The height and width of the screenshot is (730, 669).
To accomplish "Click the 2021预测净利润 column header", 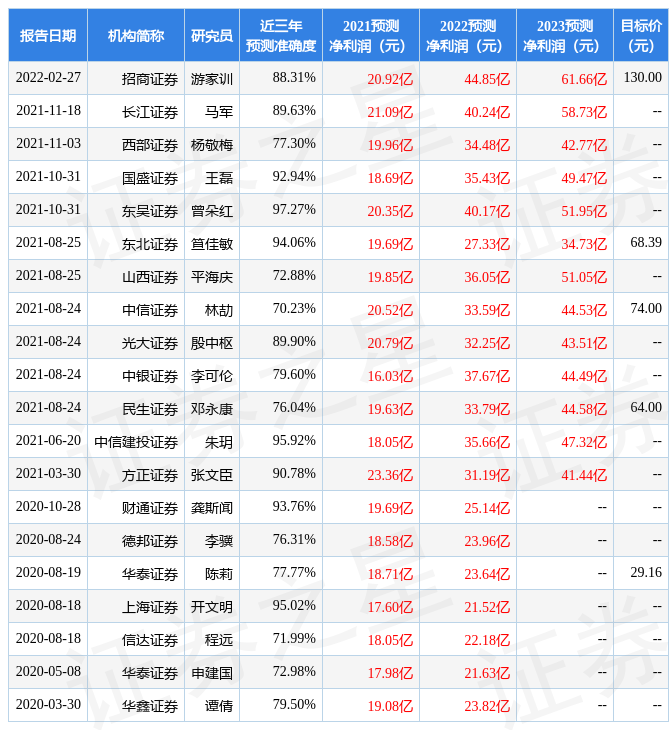I will click(x=371, y=35).
